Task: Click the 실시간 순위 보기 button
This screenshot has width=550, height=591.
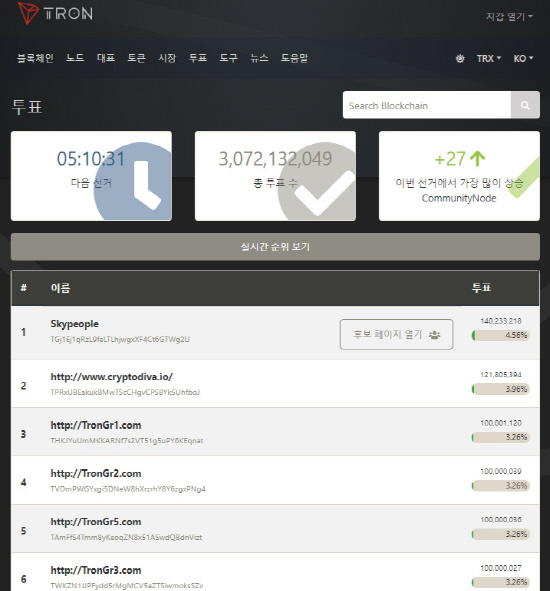Action: tap(275, 247)
